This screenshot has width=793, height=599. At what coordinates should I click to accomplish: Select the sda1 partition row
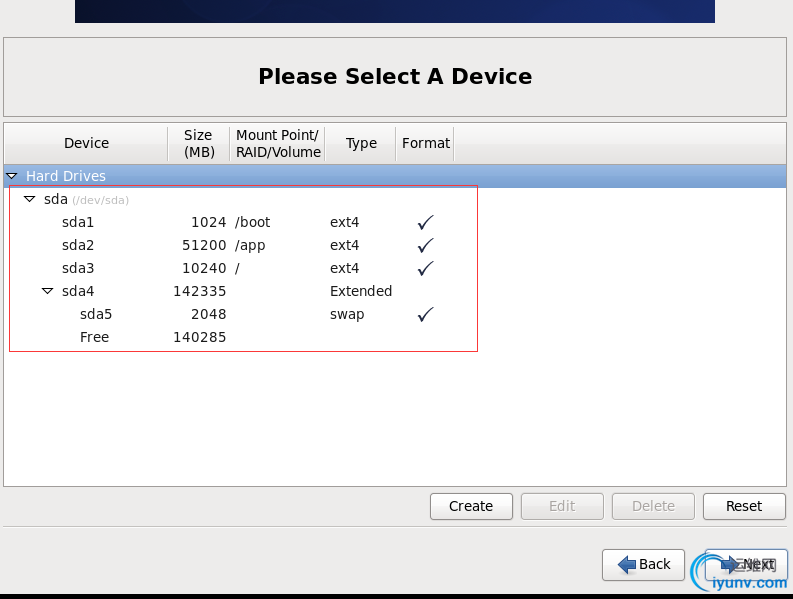tap(395, 222)
